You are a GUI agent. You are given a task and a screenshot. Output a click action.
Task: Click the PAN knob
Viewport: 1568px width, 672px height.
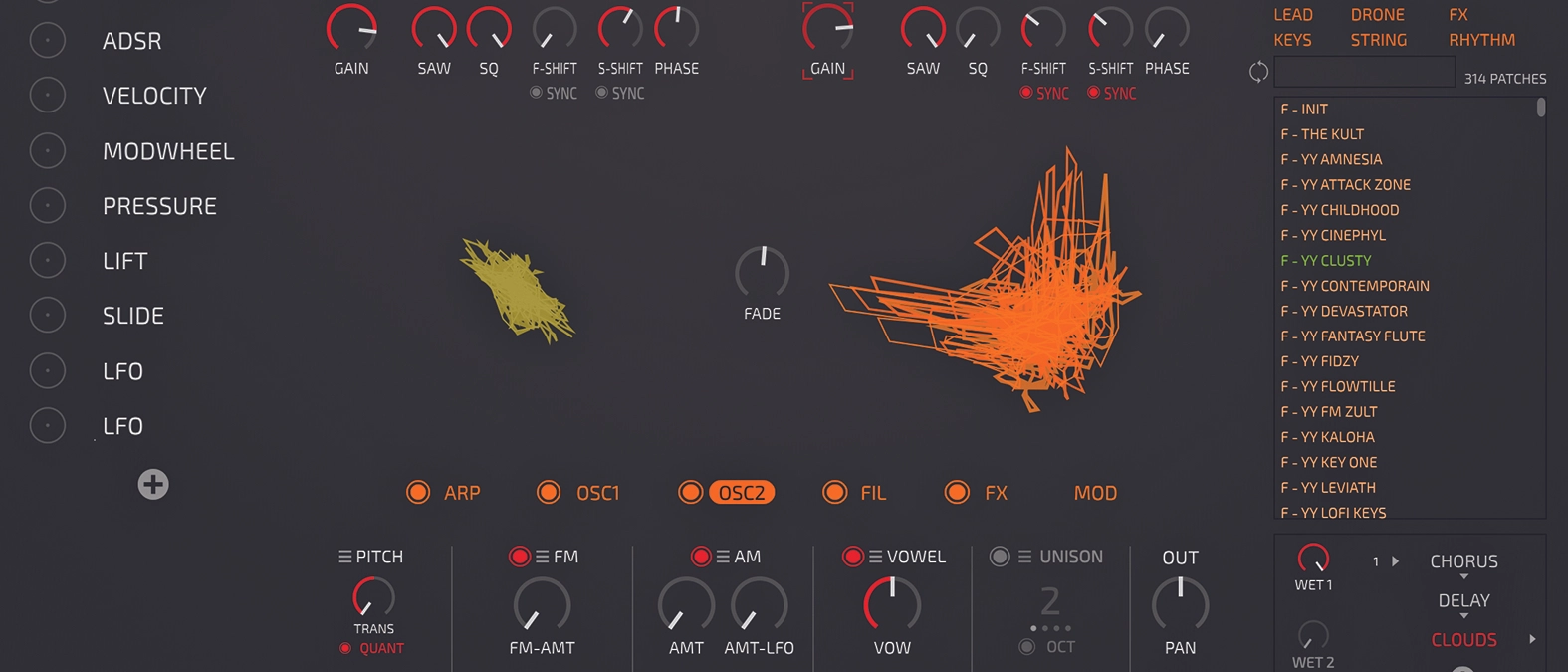tap(1180, 603)
